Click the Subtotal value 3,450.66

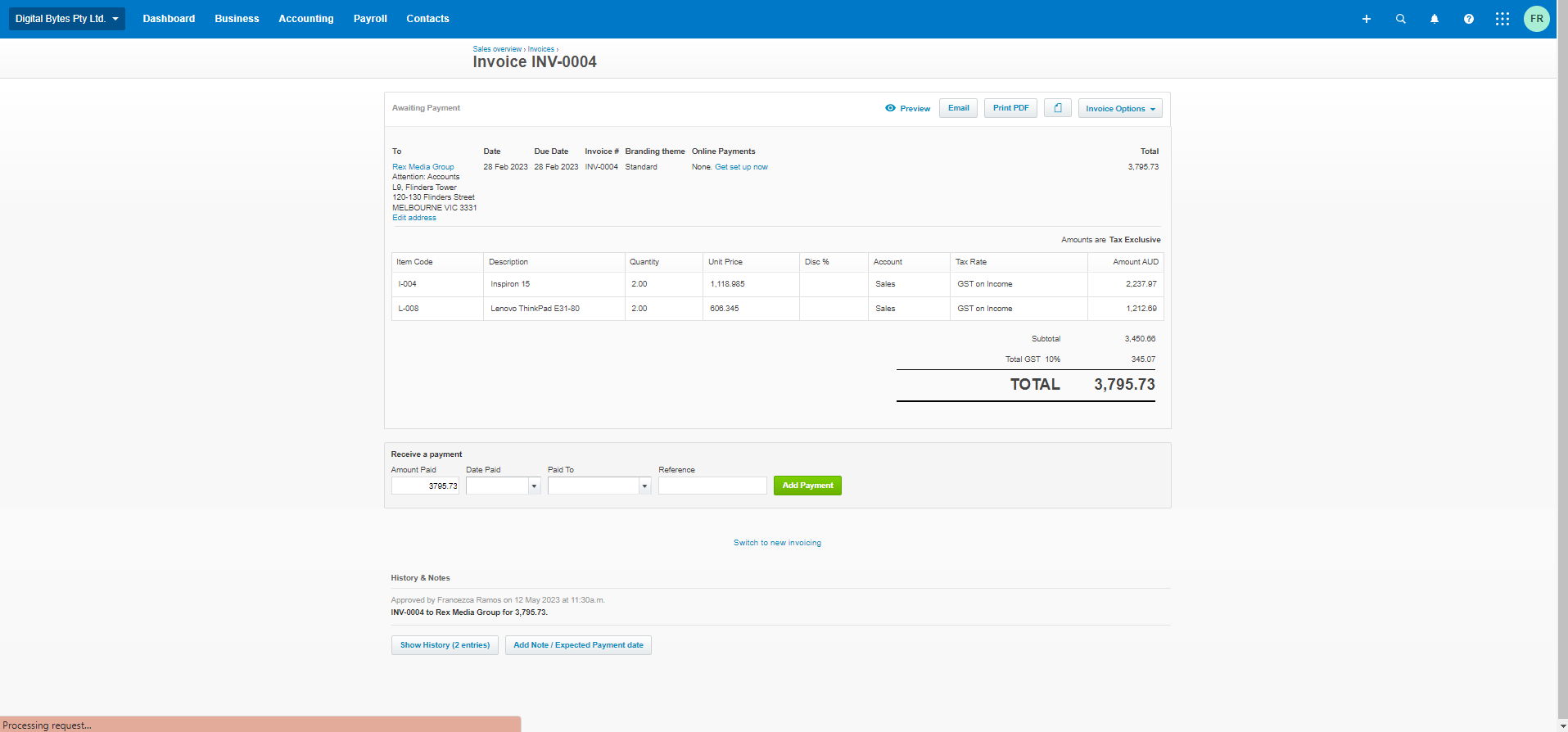point(1140,339)
